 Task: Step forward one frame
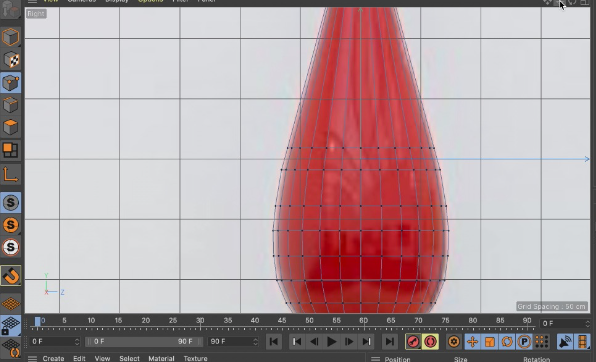pyautogui.click(x=349, y=341)
